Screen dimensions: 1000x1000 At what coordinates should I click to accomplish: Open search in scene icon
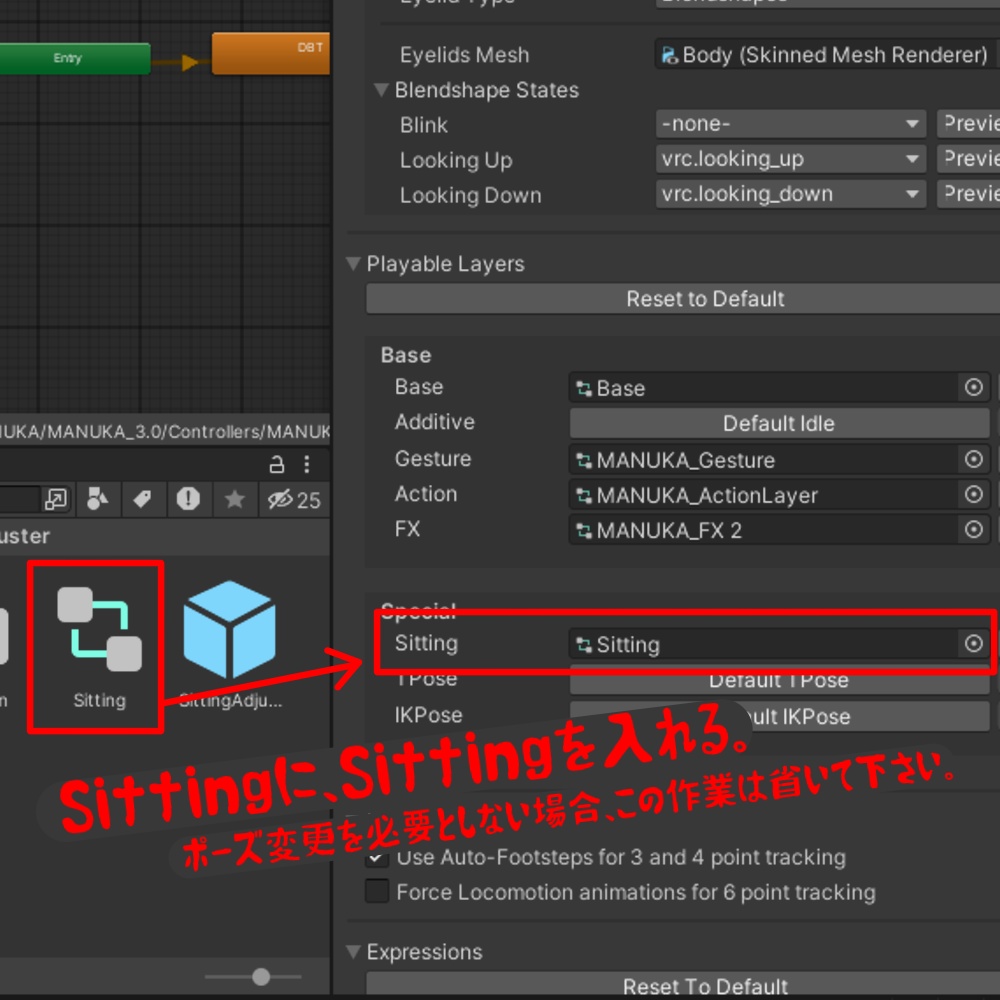coord(56,499)
